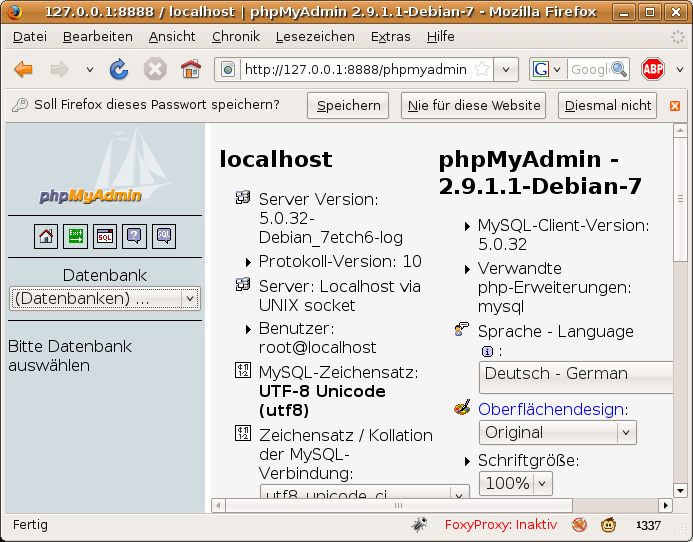
Task: Open the 100% Schriftgröße dropdown
Action: (x=516, y=483)
